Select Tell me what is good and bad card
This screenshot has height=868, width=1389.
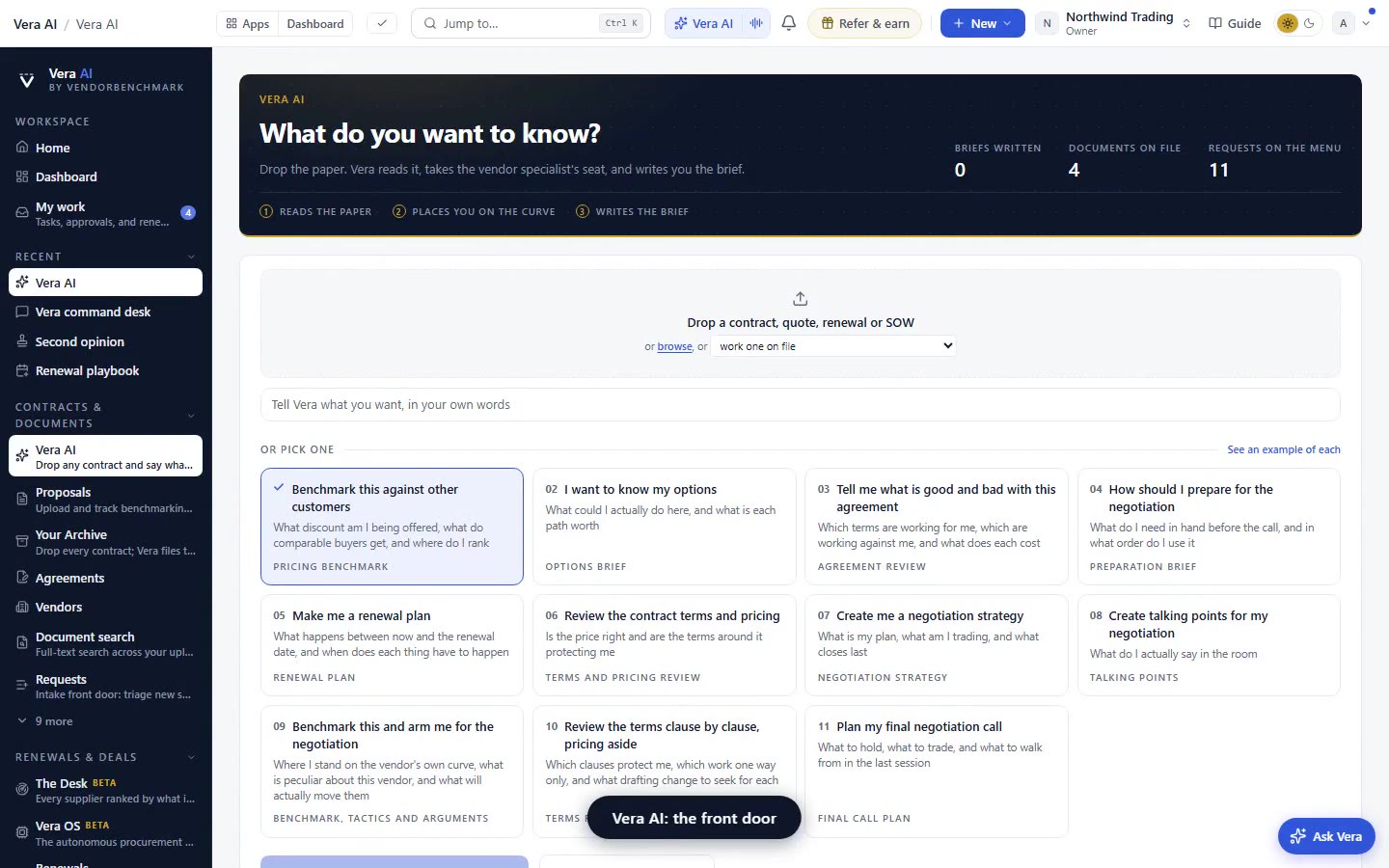(937, 527)
